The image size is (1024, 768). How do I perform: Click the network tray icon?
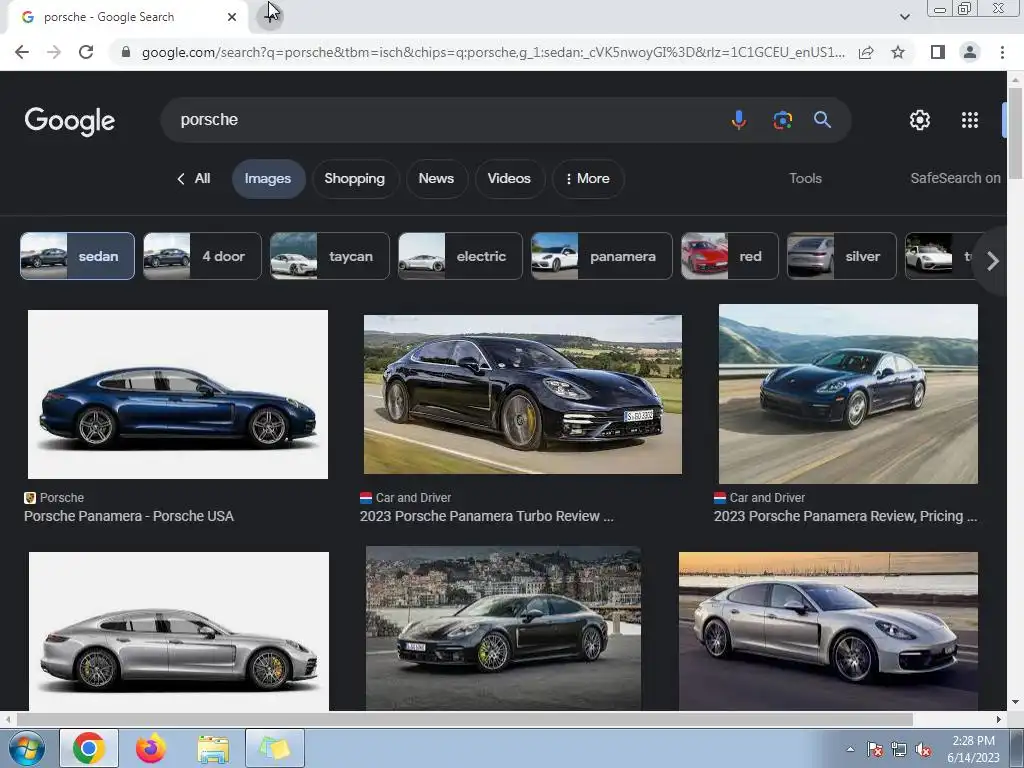[899, 750]
